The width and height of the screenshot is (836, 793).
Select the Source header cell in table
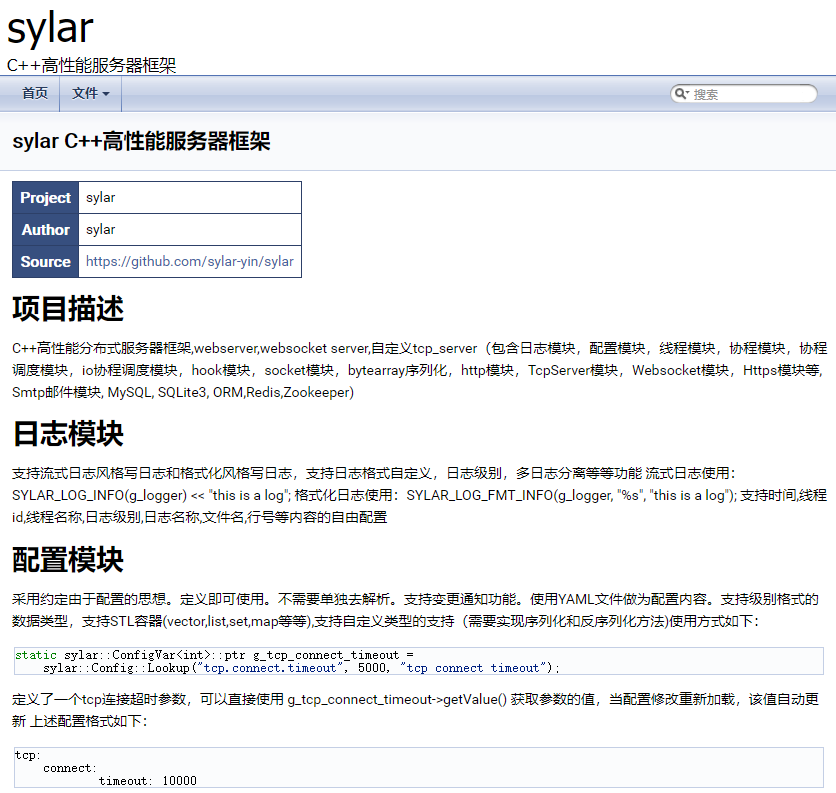coord(46,262)
